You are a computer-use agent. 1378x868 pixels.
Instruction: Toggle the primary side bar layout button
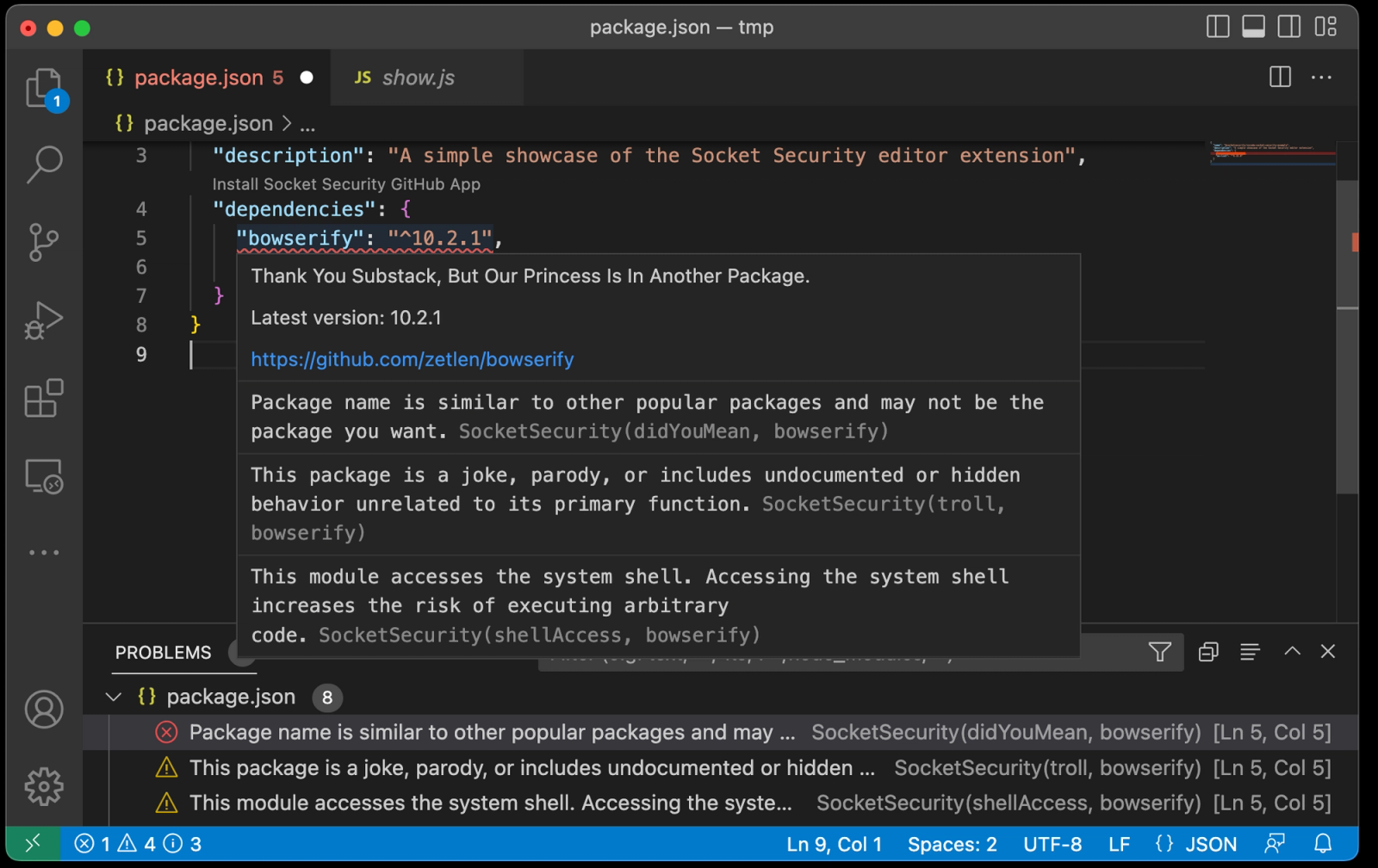[1218, 27]
